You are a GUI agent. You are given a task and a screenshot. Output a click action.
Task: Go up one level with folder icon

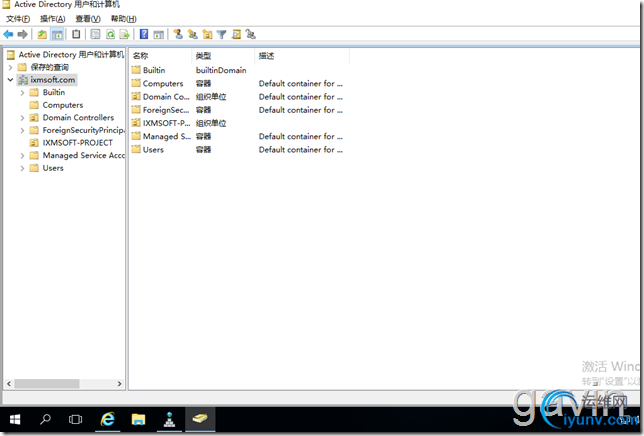coord(42,34)
